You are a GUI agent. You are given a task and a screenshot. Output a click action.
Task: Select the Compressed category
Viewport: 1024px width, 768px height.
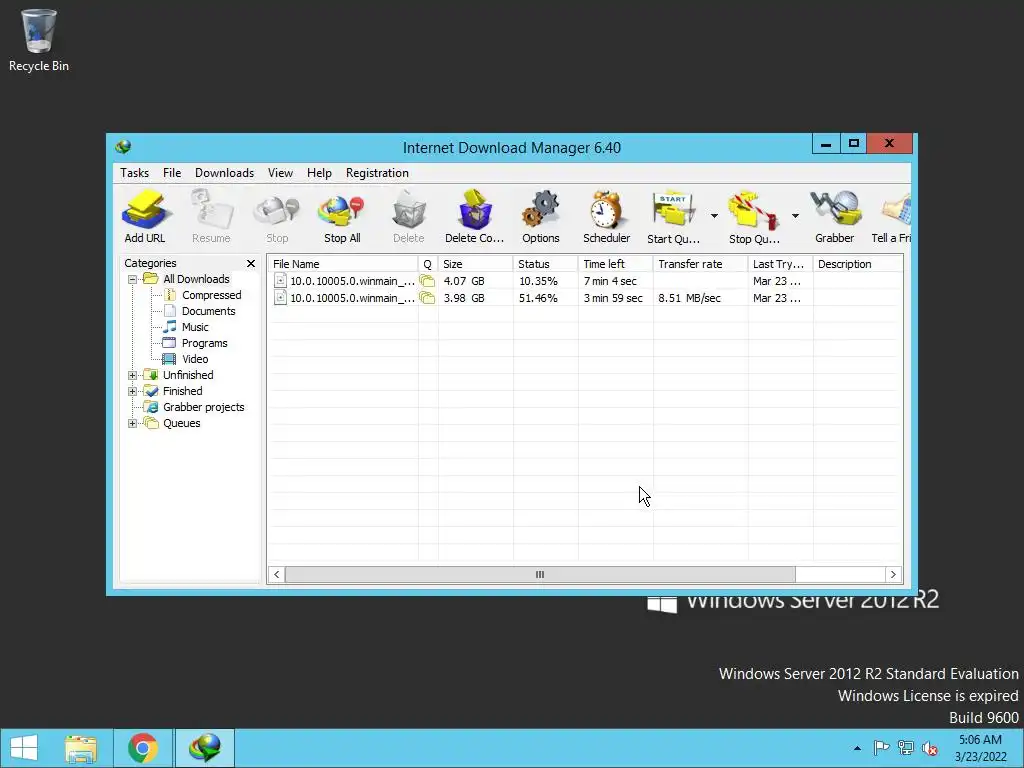point(212,295)
